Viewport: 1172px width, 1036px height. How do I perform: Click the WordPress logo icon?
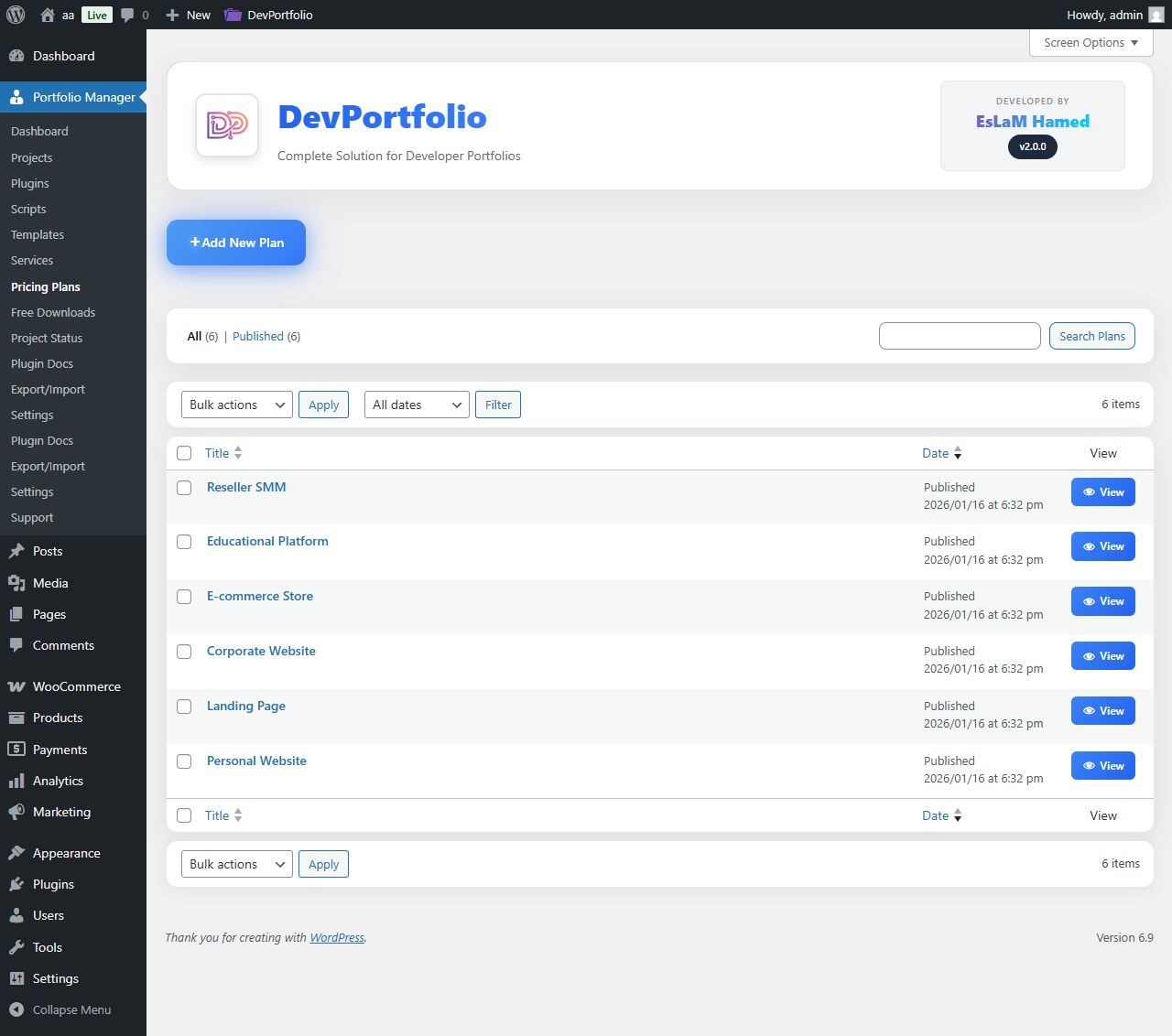tap(16, 15)
